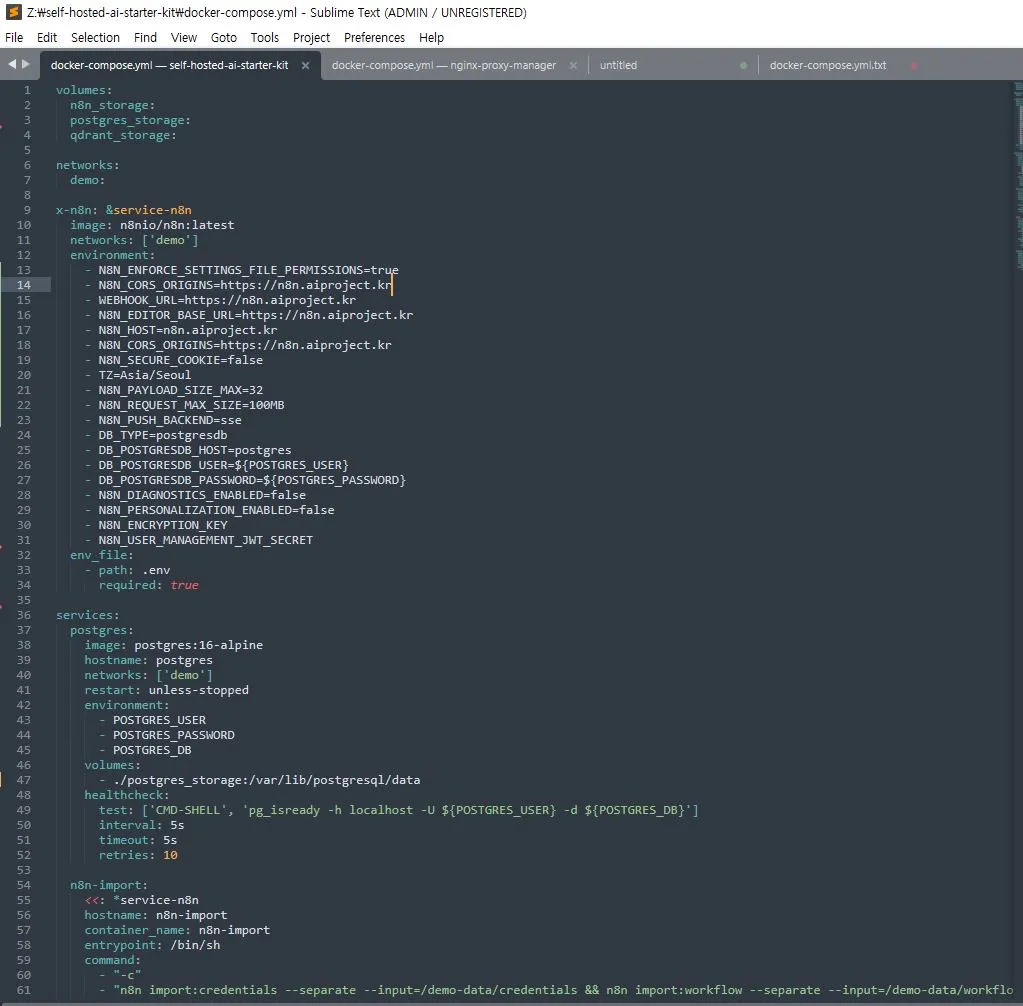Click 'N8N_PAYLOAD_SIZE_MAX=32' line
Viewport: 1023px width, 1006px height.
pos(181,390)
